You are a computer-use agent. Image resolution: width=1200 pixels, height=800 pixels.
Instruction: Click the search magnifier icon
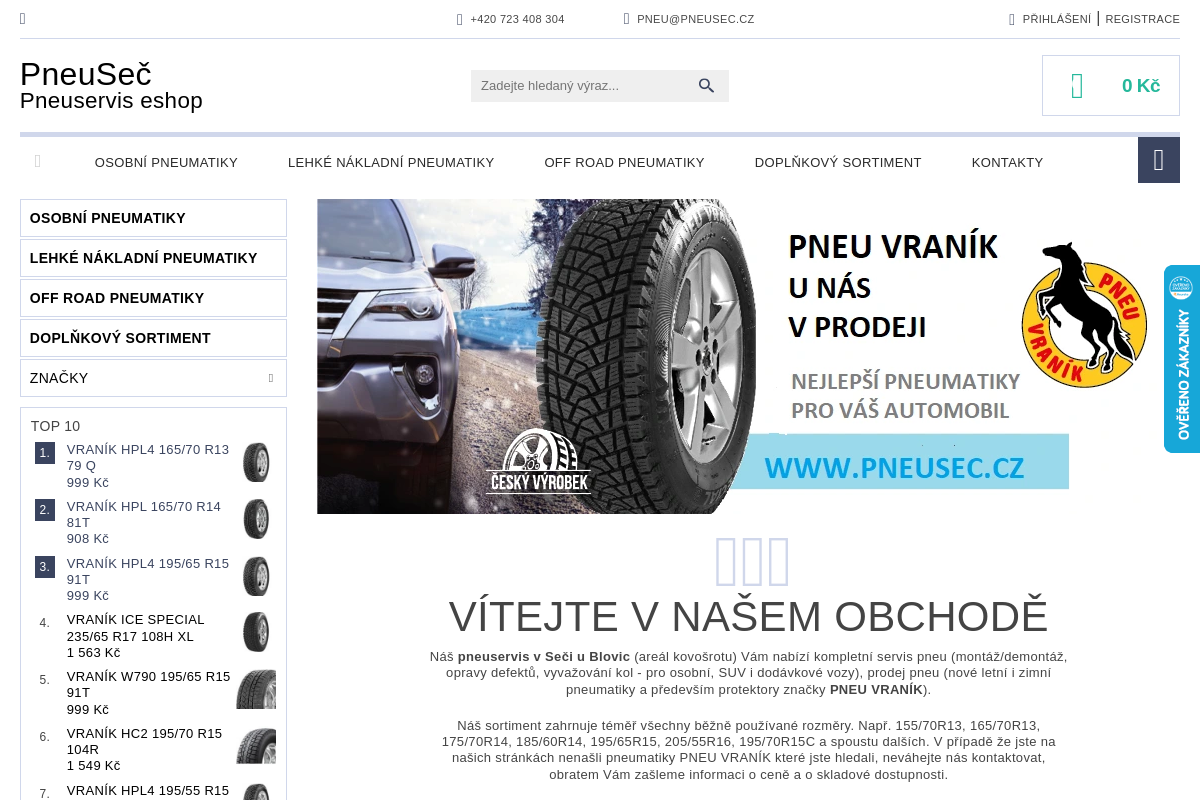click(706, 86)
